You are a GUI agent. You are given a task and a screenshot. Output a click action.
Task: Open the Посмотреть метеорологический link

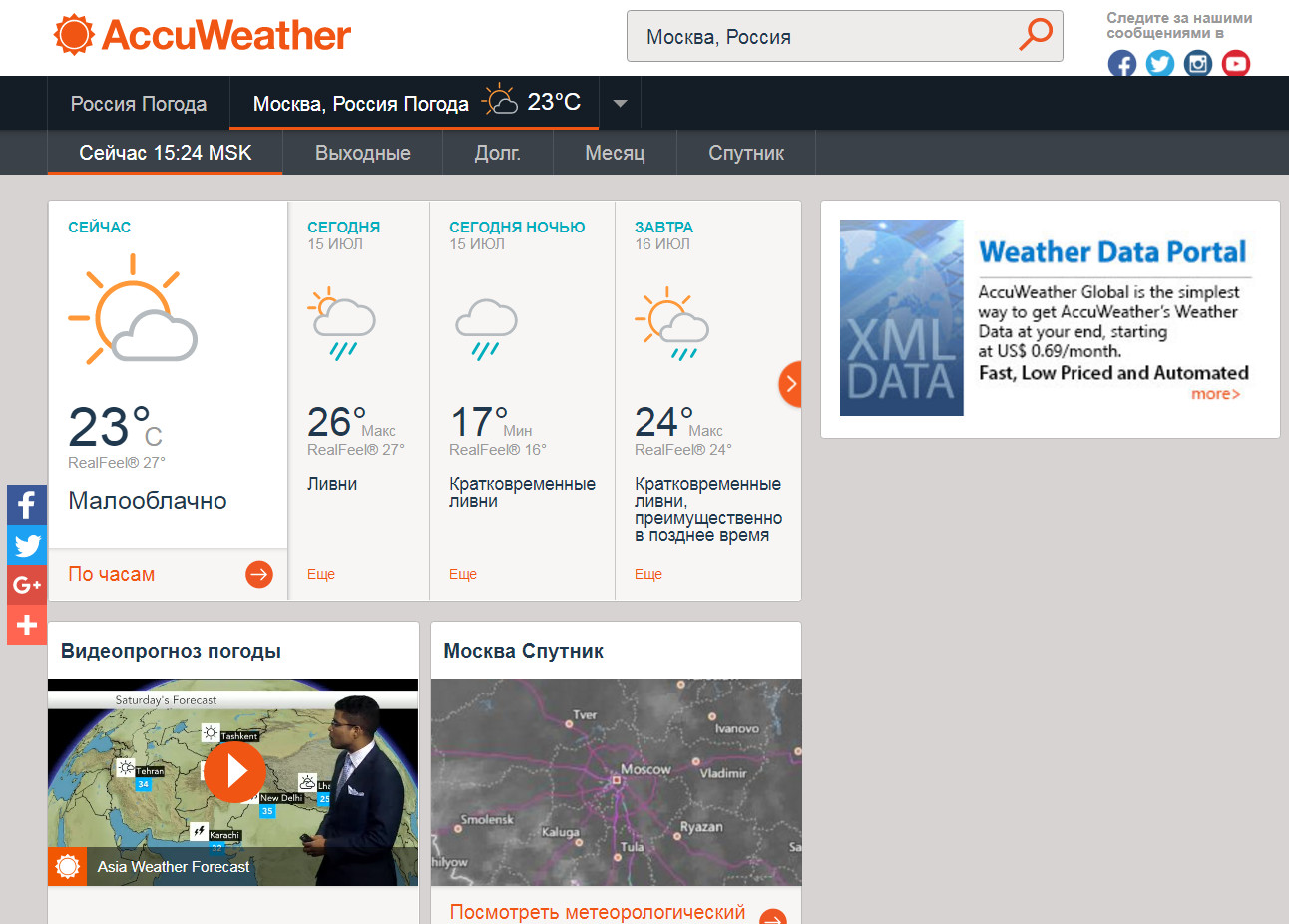(598, 912)
